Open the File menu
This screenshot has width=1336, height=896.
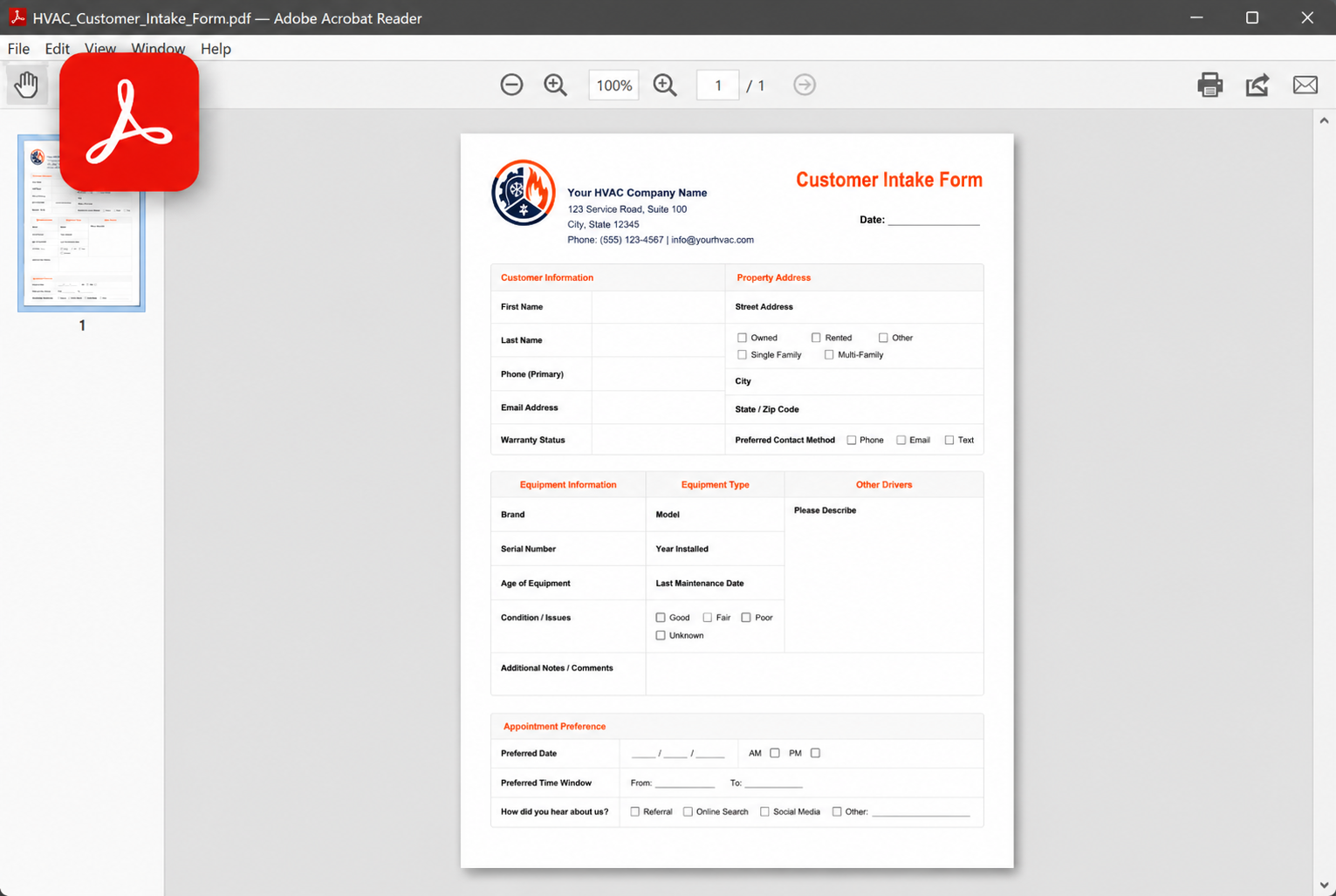coord(18,49)
